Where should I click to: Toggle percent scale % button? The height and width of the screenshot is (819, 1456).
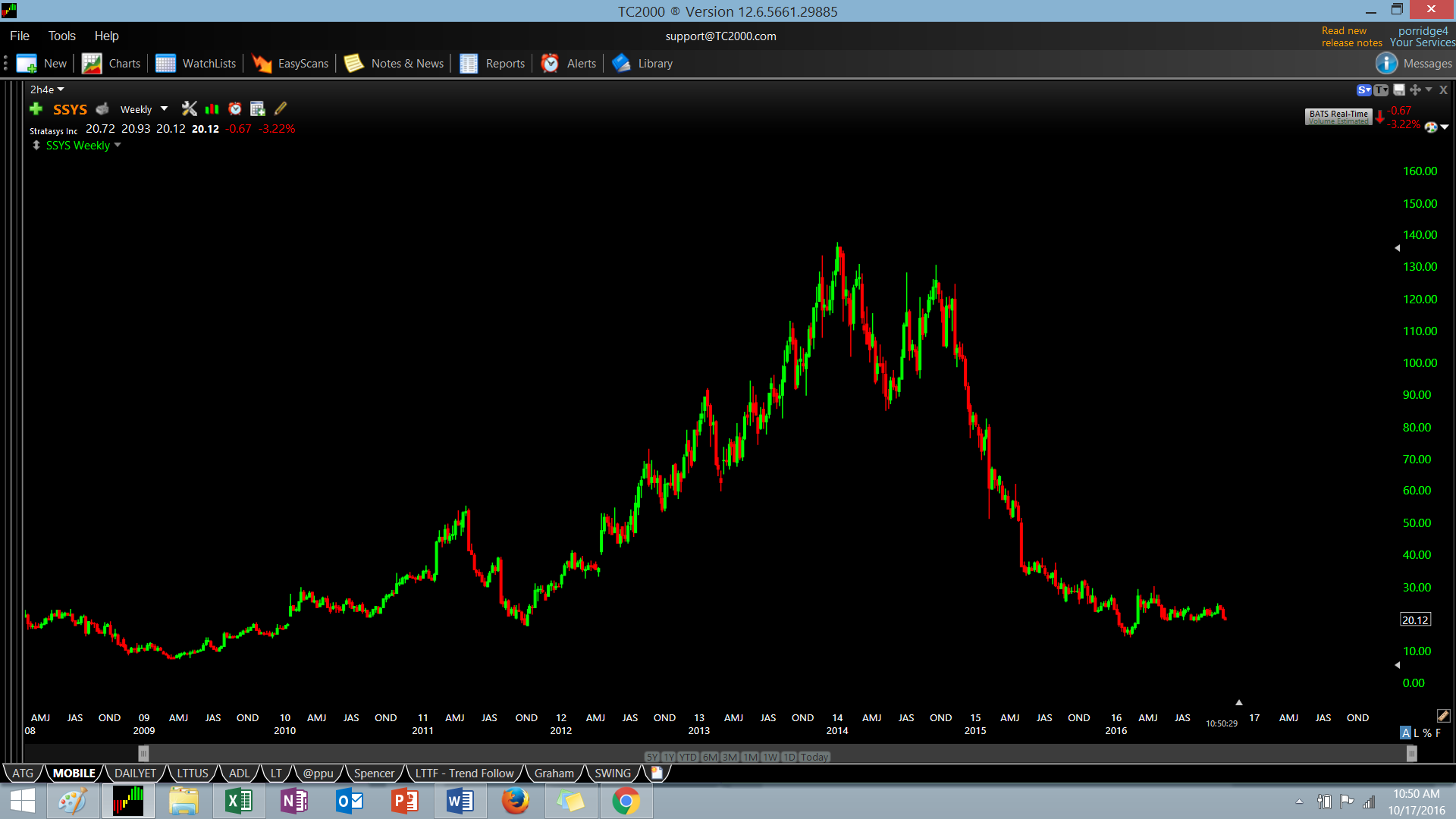click(x=1427, y=733)
